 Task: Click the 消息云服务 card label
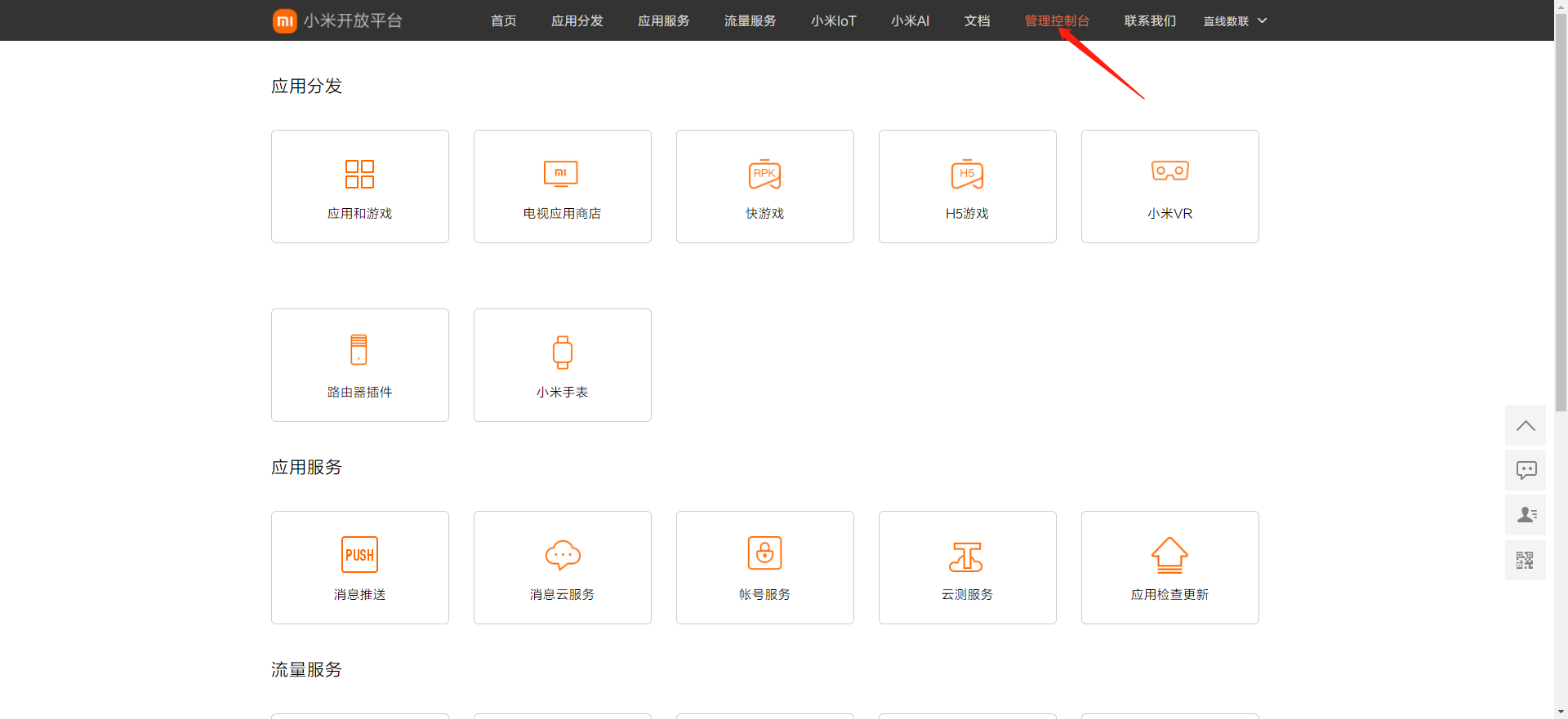click(x=563, y=594)
